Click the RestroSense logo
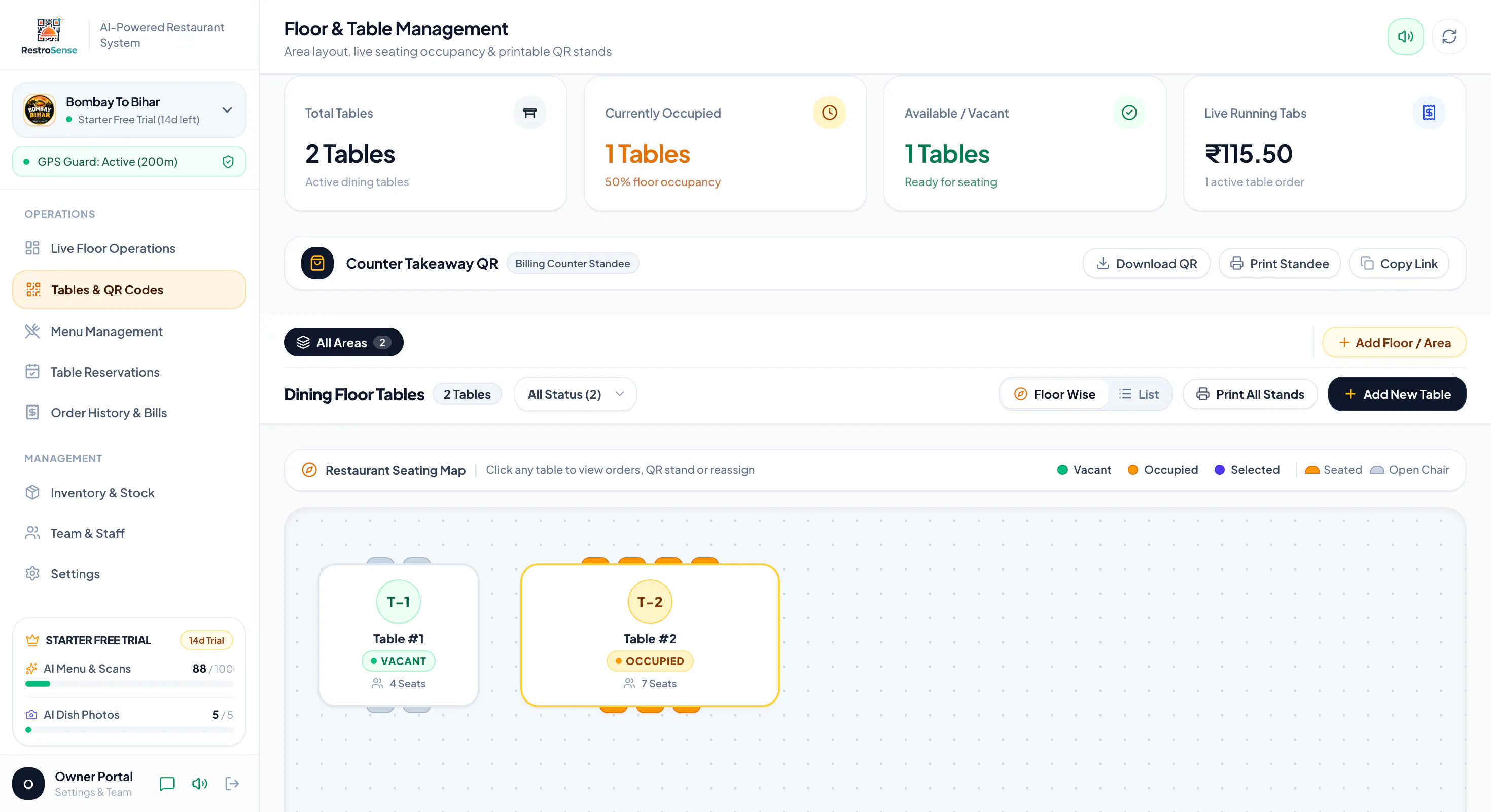This screenshot has width=1491, height=812. tap(49, 36)
